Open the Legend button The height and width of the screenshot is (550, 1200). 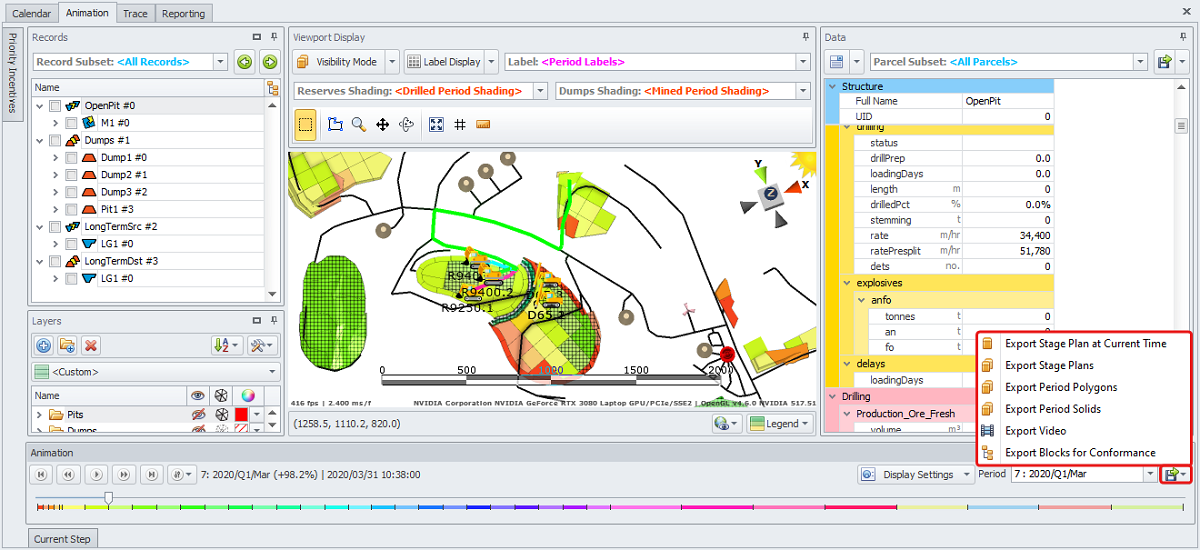pyautogui.click(x=781, y=424)
